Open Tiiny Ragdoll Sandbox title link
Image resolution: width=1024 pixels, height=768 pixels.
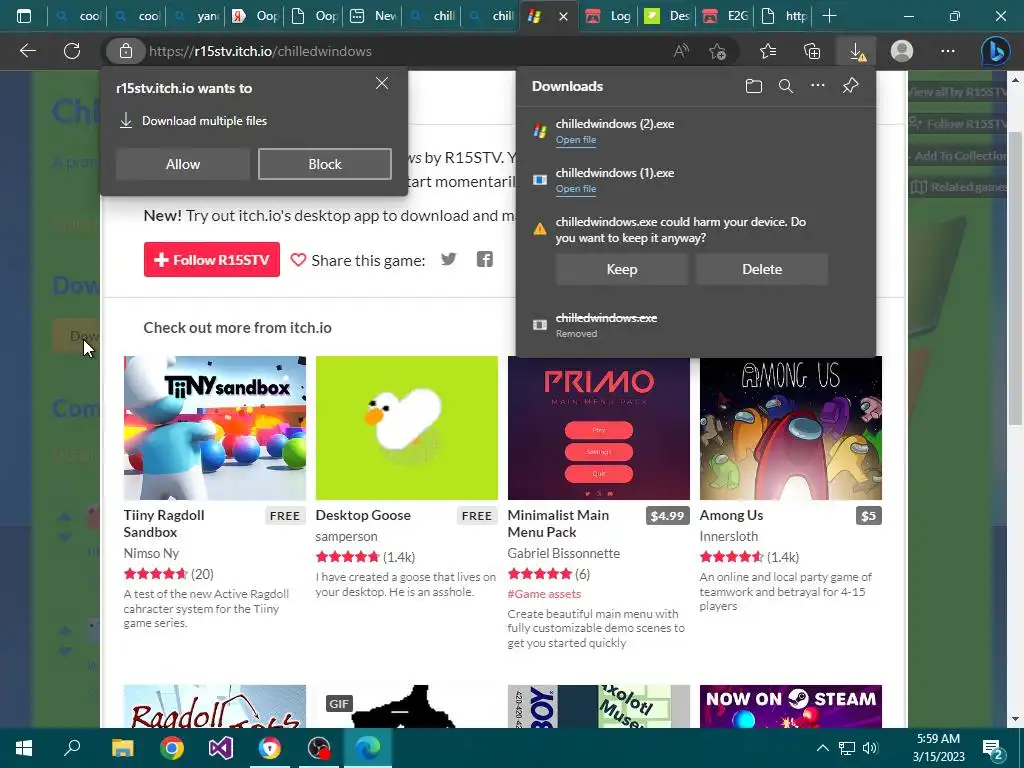164,523
